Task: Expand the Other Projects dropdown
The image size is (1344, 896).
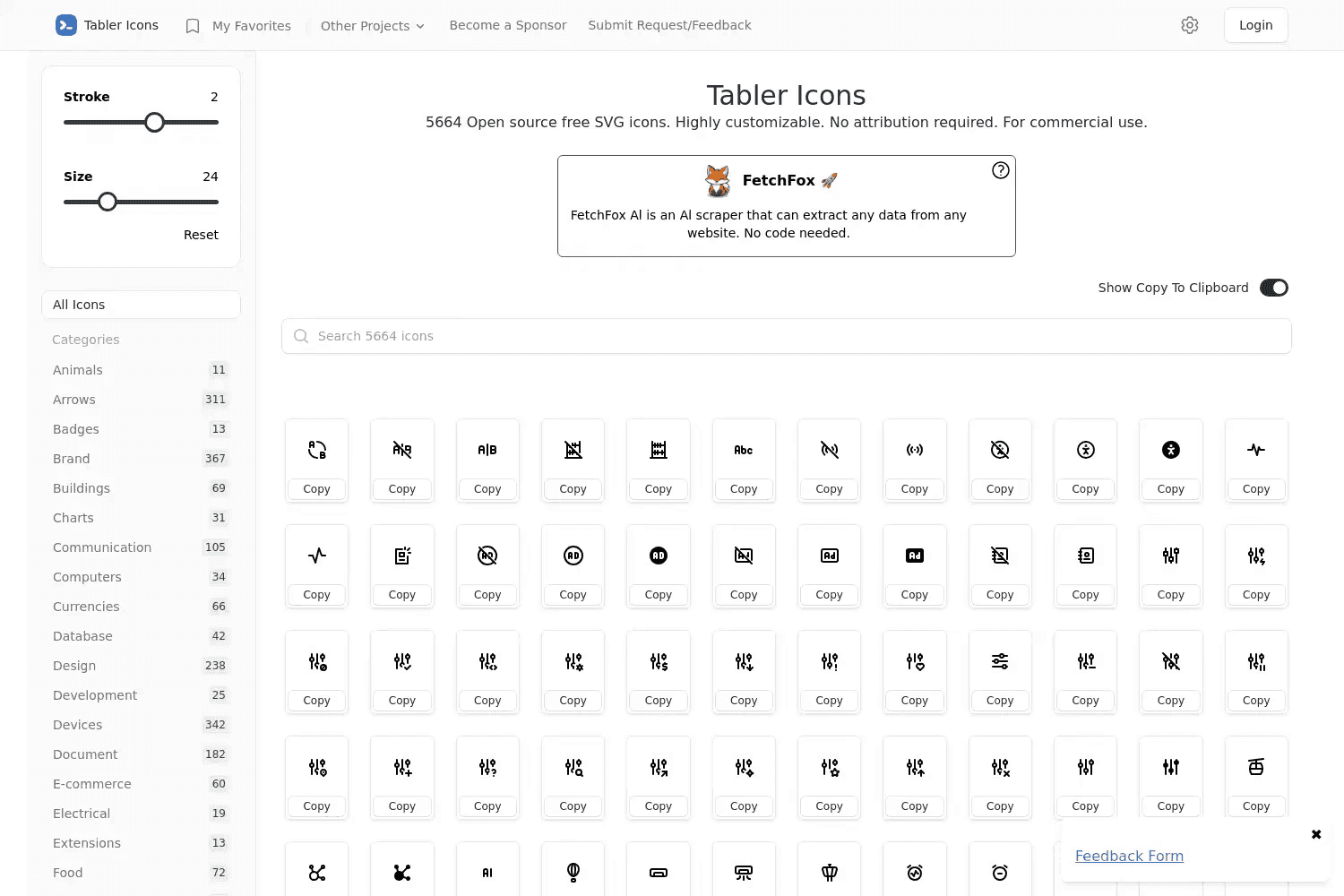Action: click(x=373, y=26)
